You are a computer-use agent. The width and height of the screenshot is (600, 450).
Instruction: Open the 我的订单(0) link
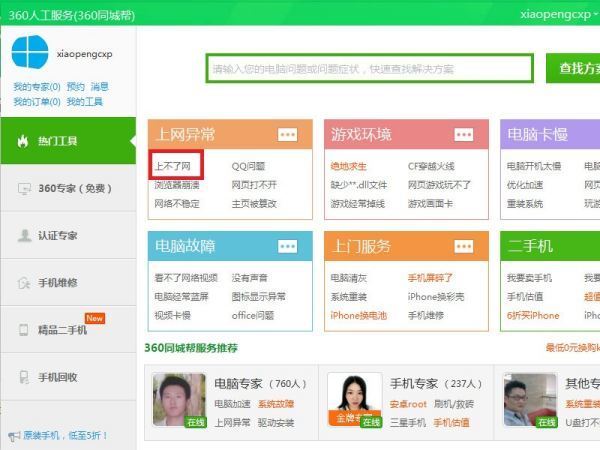[x=37, y=102]
